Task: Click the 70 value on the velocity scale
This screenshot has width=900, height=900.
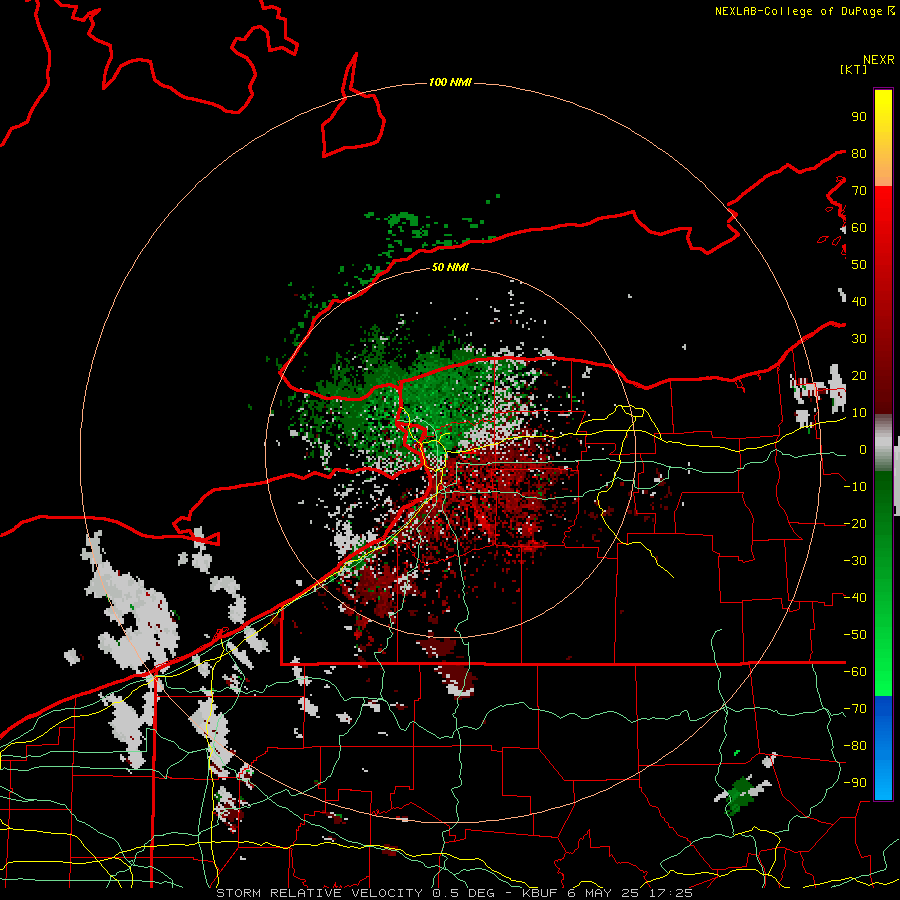Action: click(x=859, y=191)
